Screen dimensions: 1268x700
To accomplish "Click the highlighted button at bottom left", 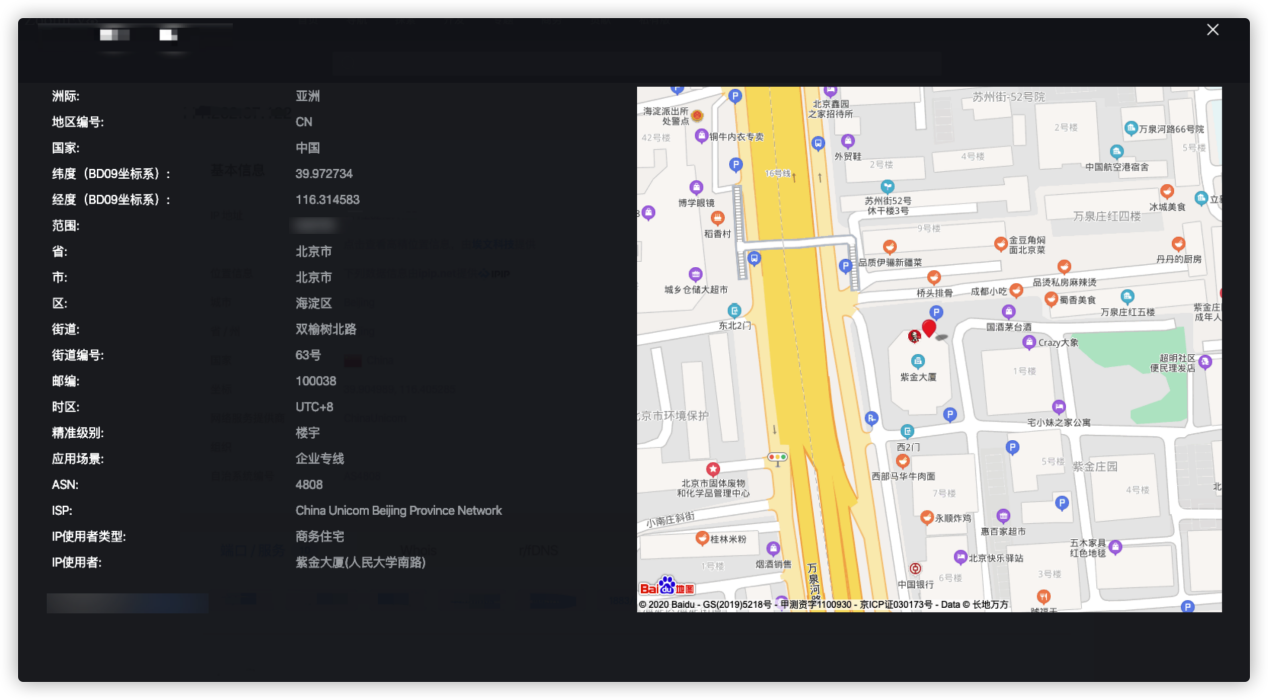I will [126, 602].
